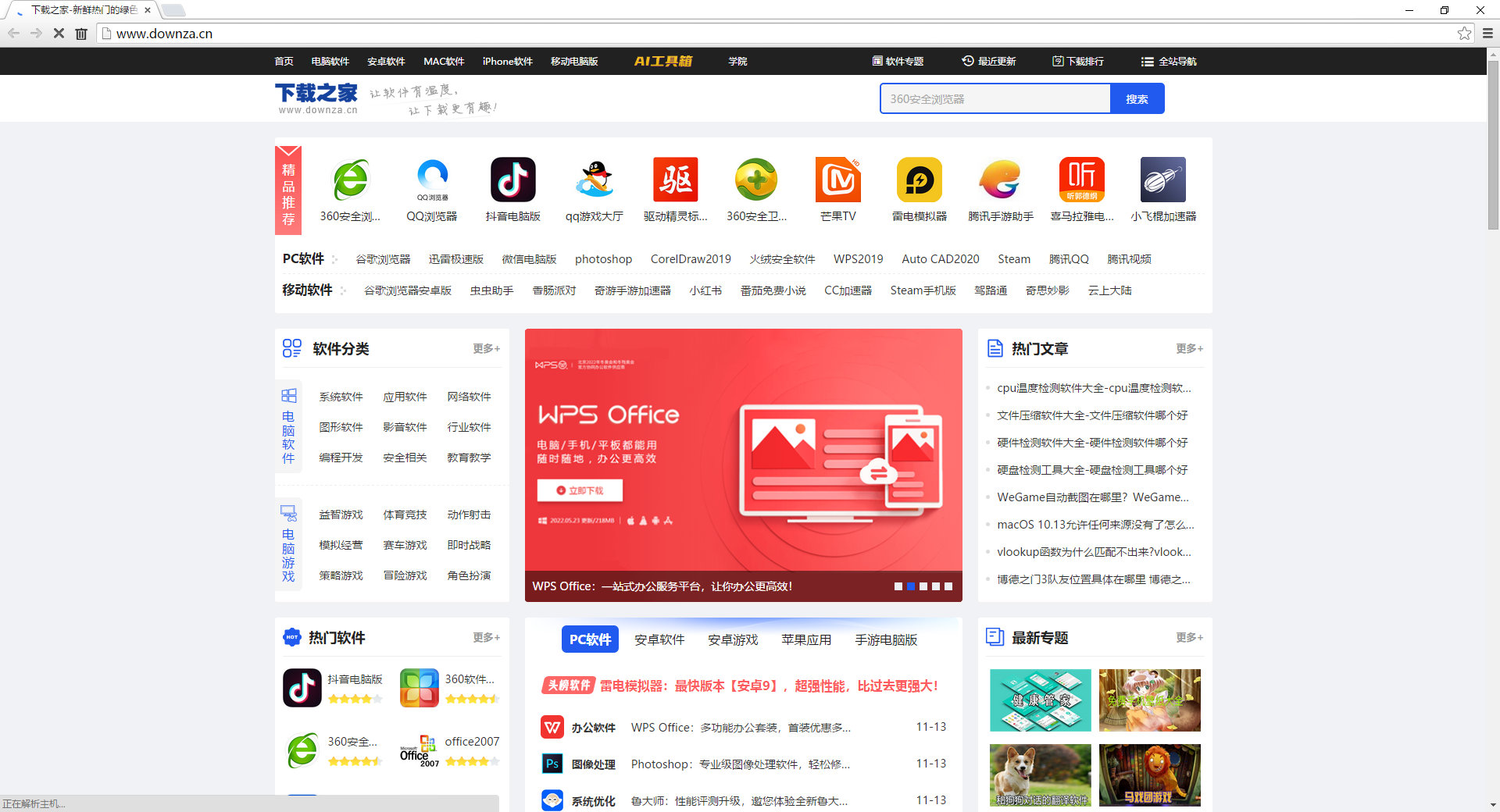Click the 雷电模拟器 headline promo text
This screenshot has width=1500, height=812.
click(x=769, y=686)
